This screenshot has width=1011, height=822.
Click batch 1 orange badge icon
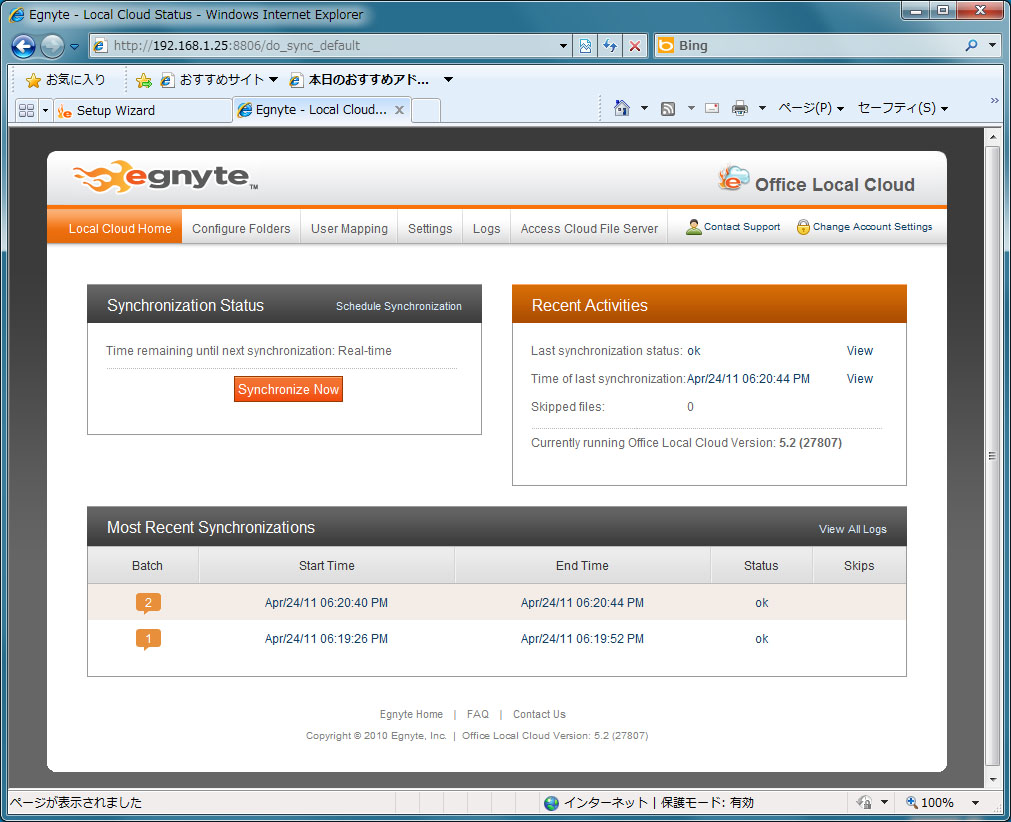[148, 639]
